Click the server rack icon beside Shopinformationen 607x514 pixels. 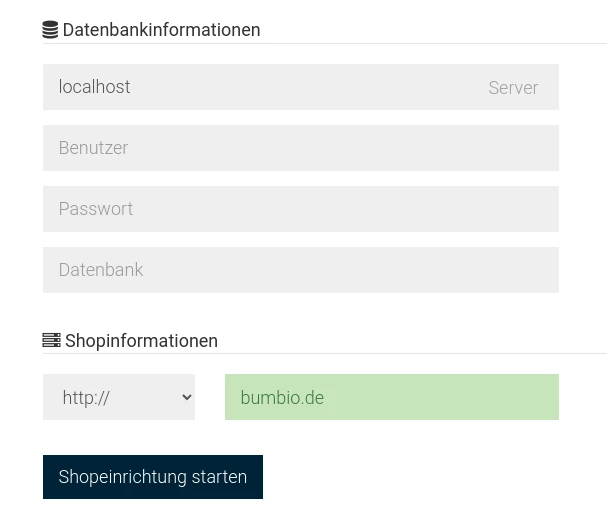51,340
